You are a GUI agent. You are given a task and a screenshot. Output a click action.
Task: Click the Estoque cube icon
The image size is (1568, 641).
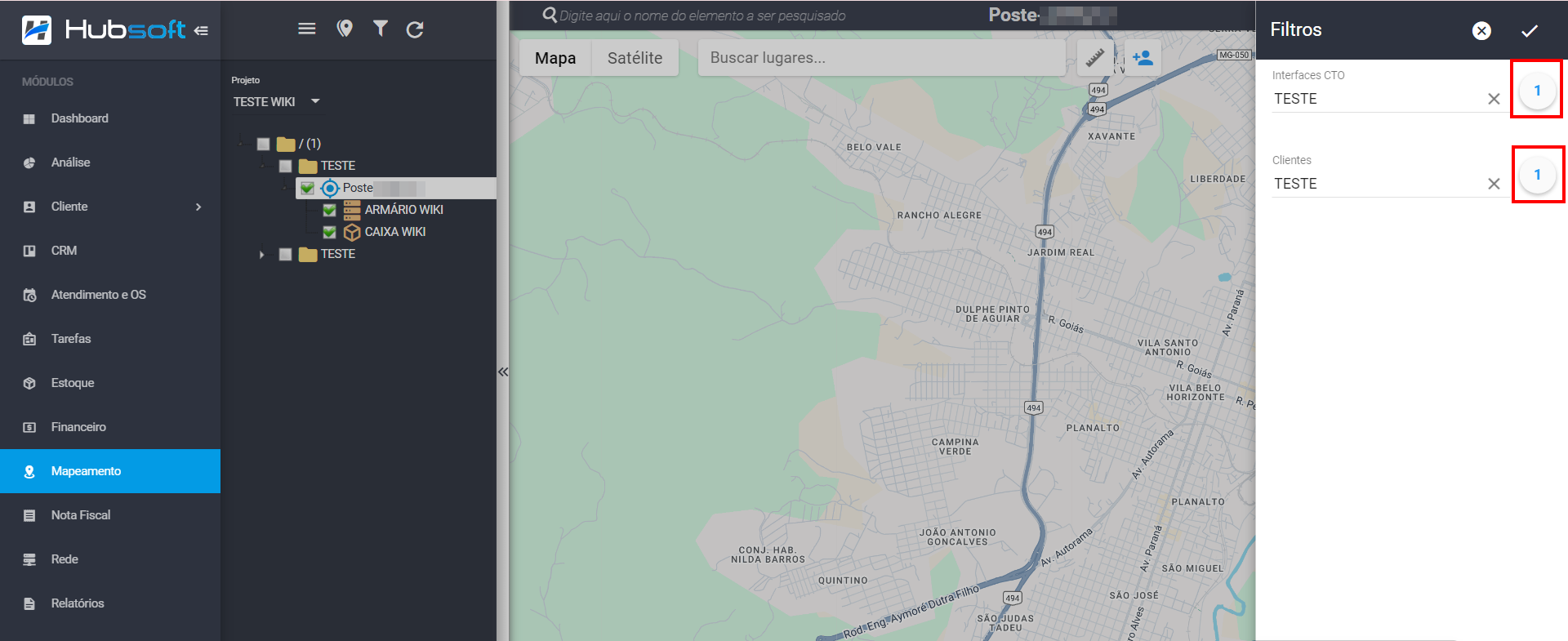coord(29,383)
